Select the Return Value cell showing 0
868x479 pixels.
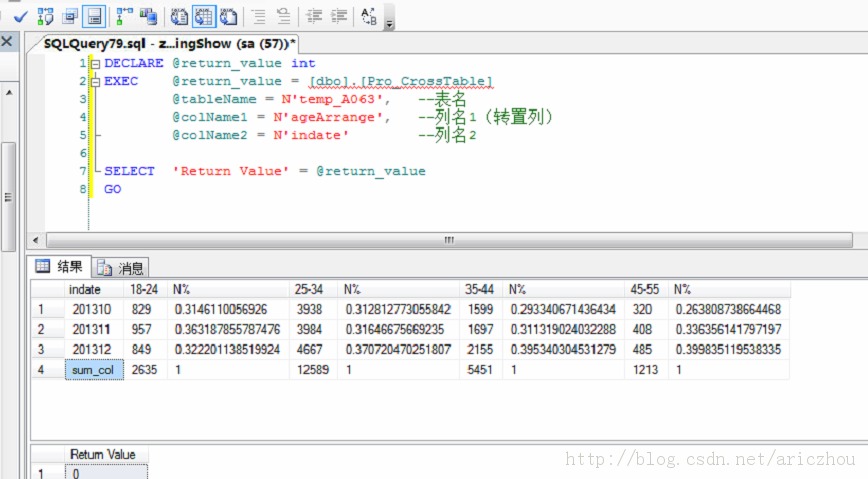coord(106,473)
